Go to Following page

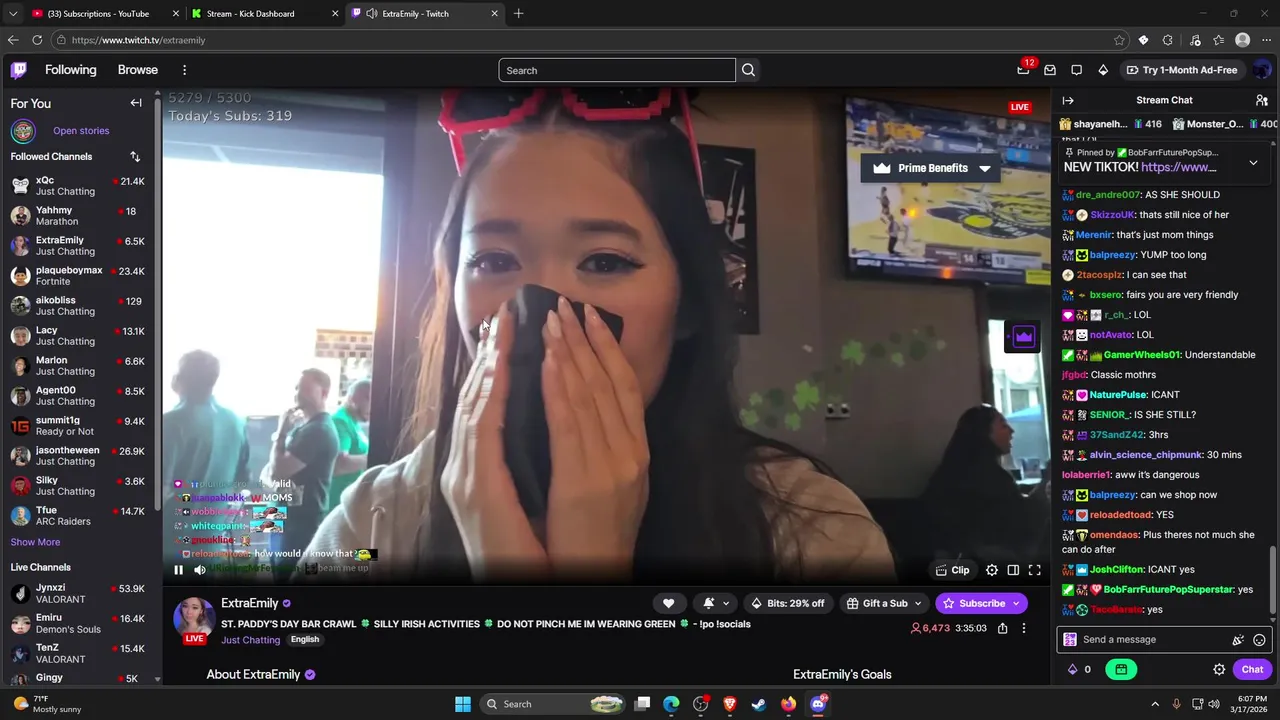[x=70, y=70]
